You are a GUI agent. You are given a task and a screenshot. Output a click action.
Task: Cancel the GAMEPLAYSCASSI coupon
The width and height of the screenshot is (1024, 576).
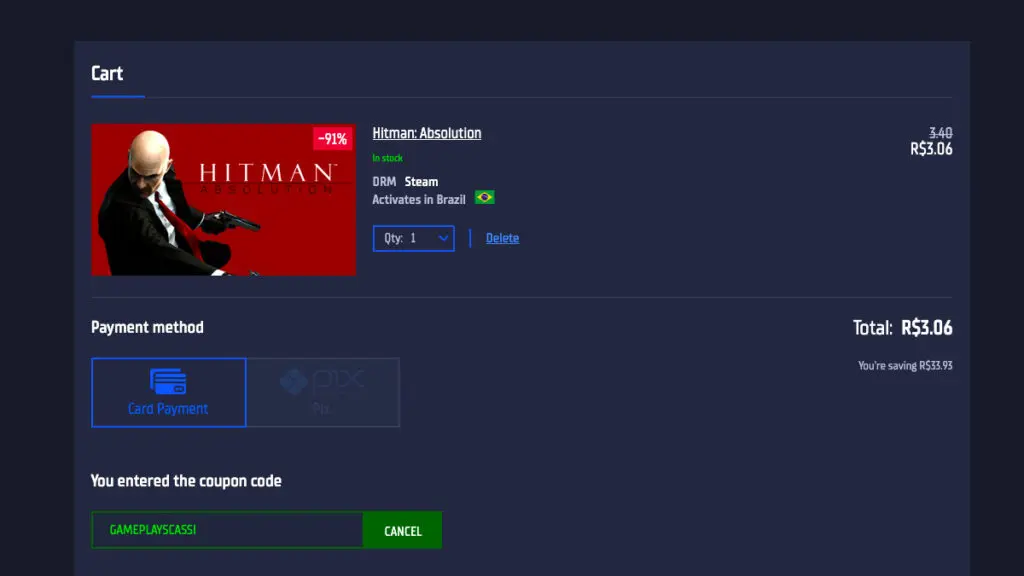point(402,530)
